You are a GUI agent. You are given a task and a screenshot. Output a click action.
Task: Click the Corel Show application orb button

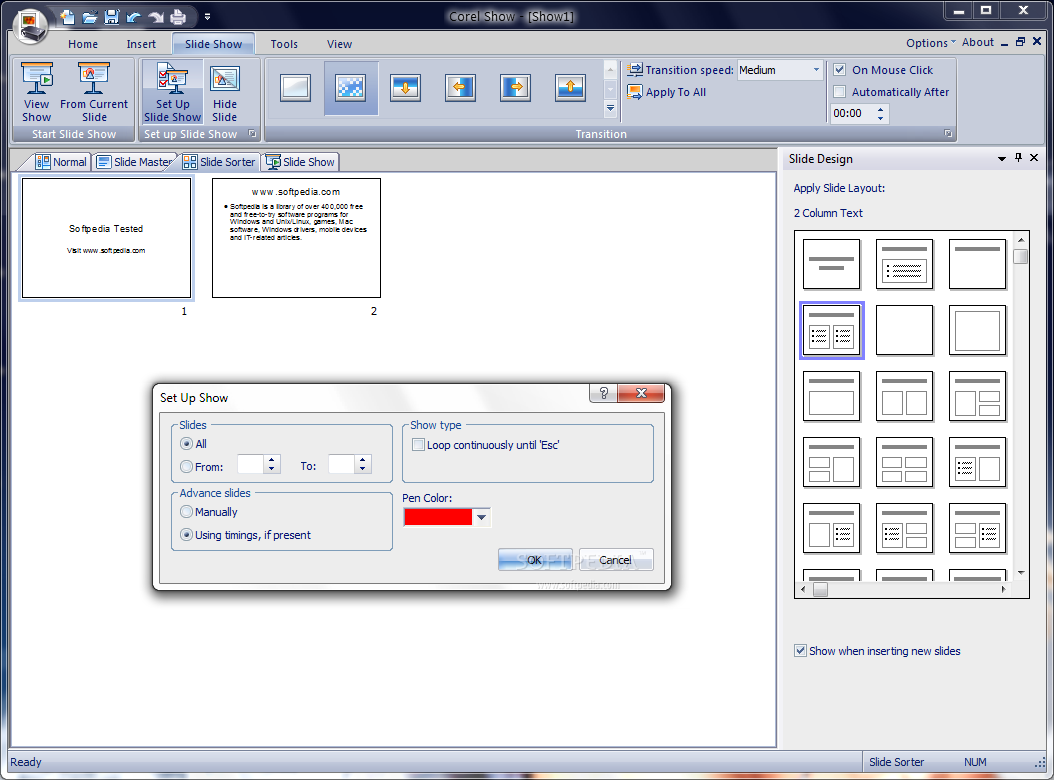(30, 25)
